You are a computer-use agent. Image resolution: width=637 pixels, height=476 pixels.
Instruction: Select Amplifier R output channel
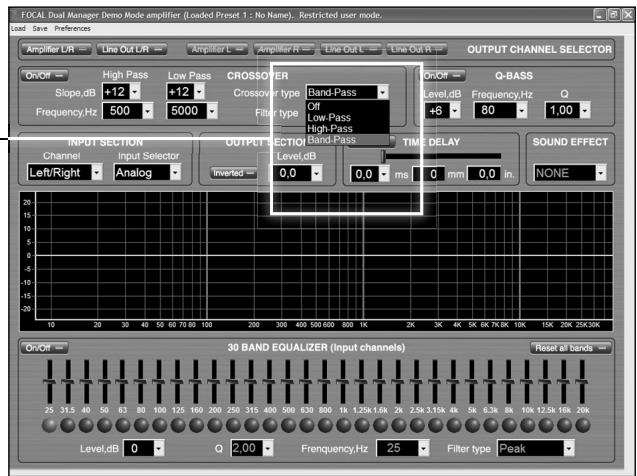click(284, 50)
